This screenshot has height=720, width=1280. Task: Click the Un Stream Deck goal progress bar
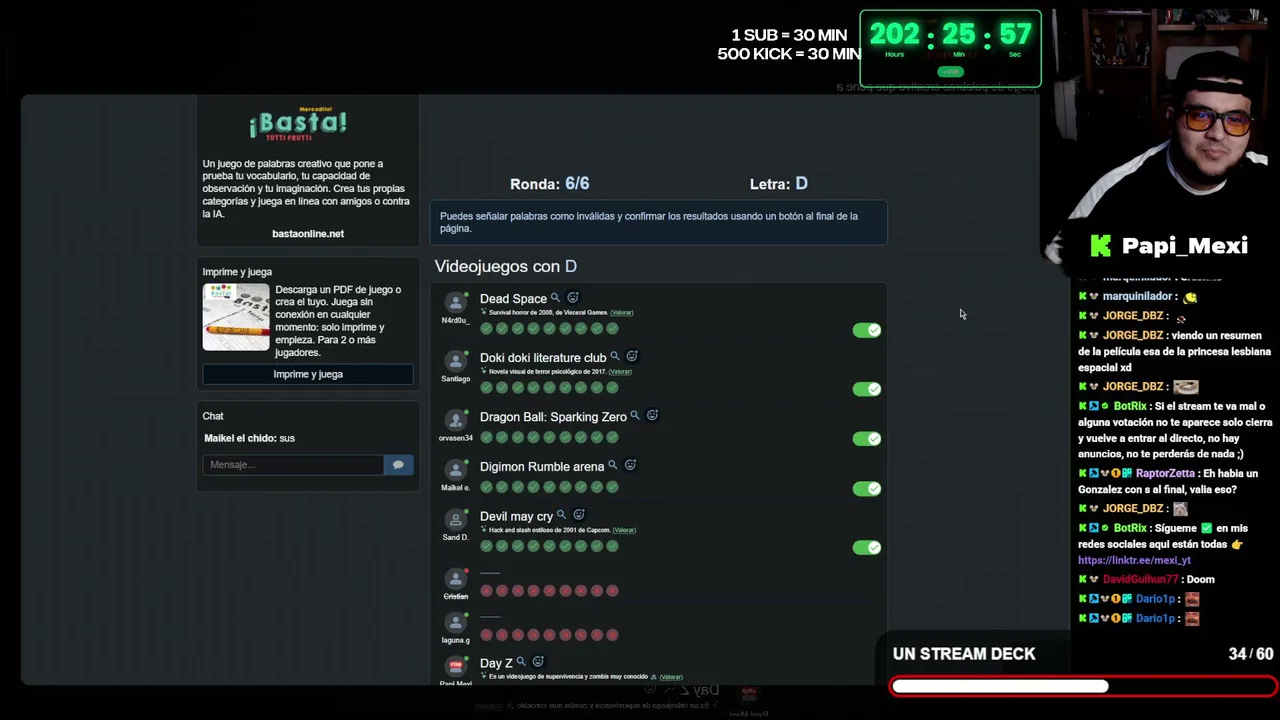click(1083, 686)
